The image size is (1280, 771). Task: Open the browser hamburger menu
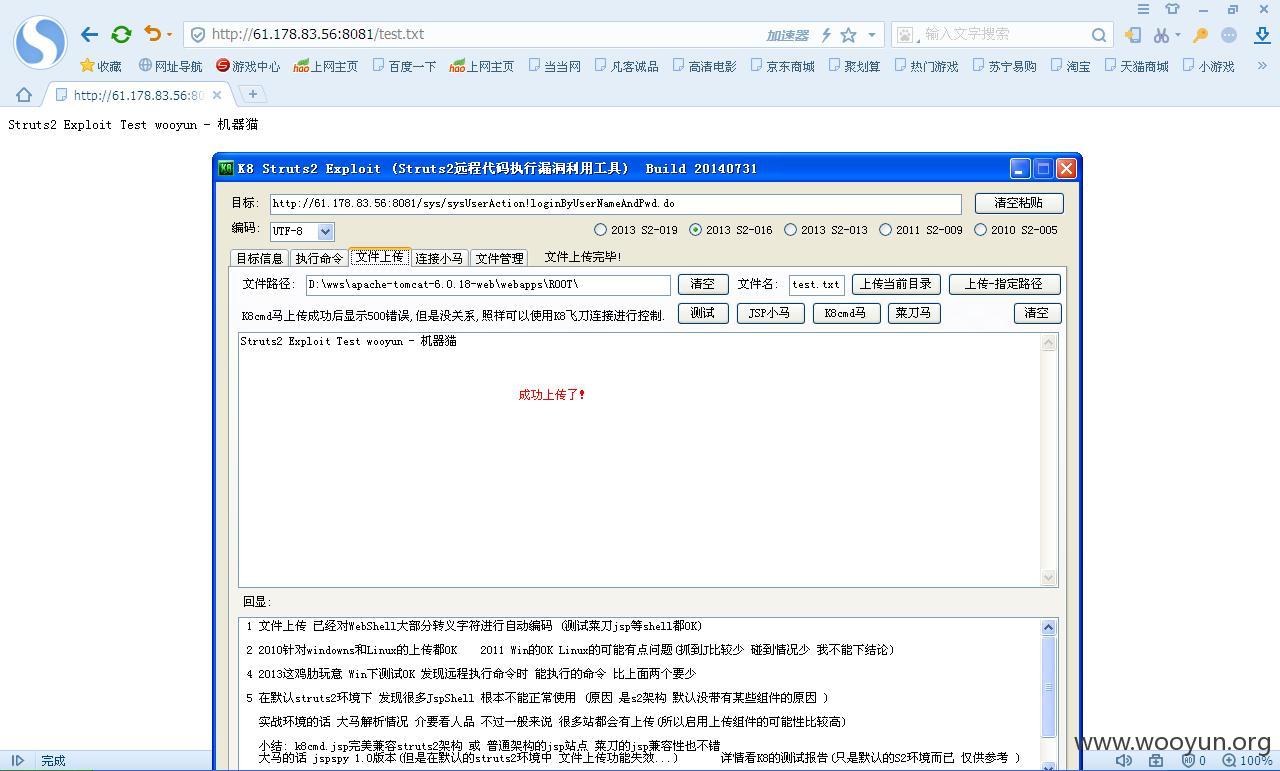1143,9
